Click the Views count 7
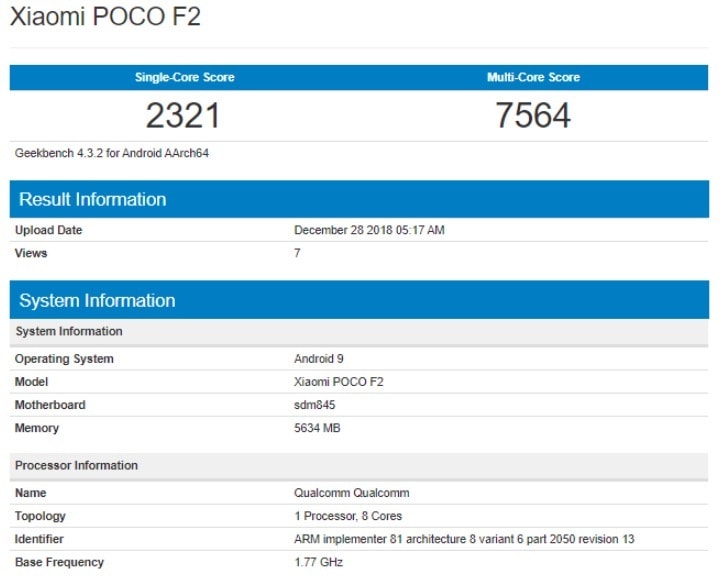 (x=297, y=253)
